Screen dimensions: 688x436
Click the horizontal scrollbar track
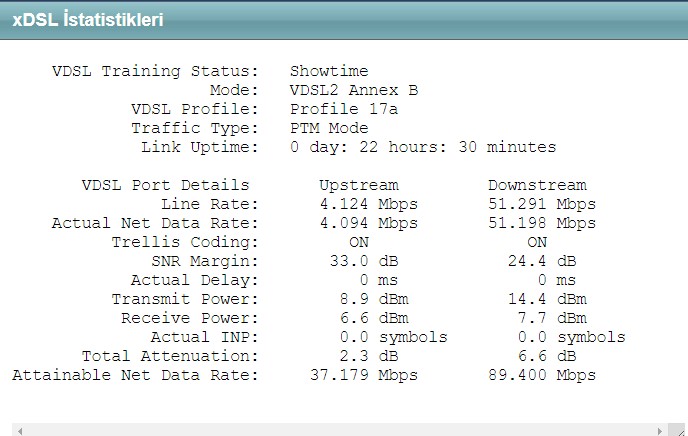pos(340,431)
